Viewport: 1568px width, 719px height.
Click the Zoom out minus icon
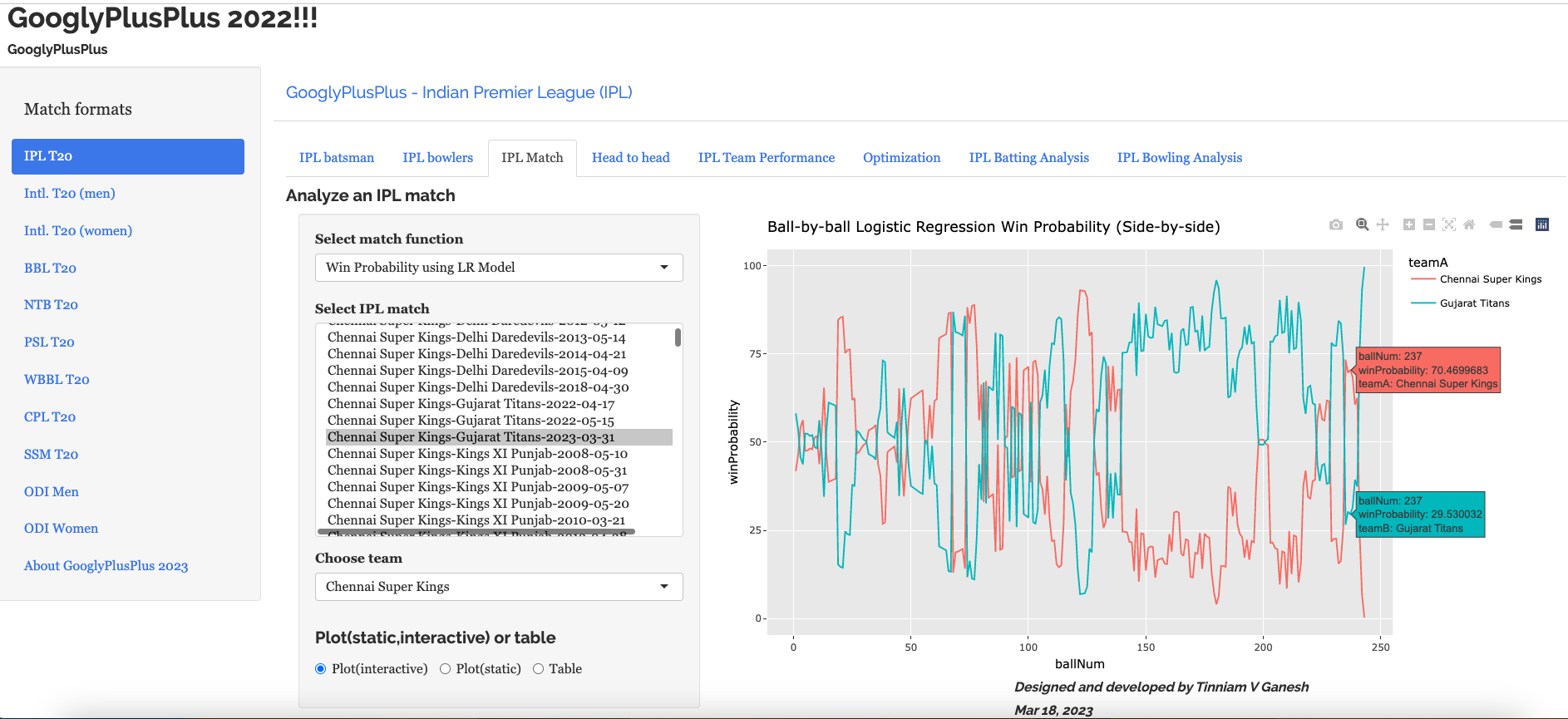tap(1428, 224)
